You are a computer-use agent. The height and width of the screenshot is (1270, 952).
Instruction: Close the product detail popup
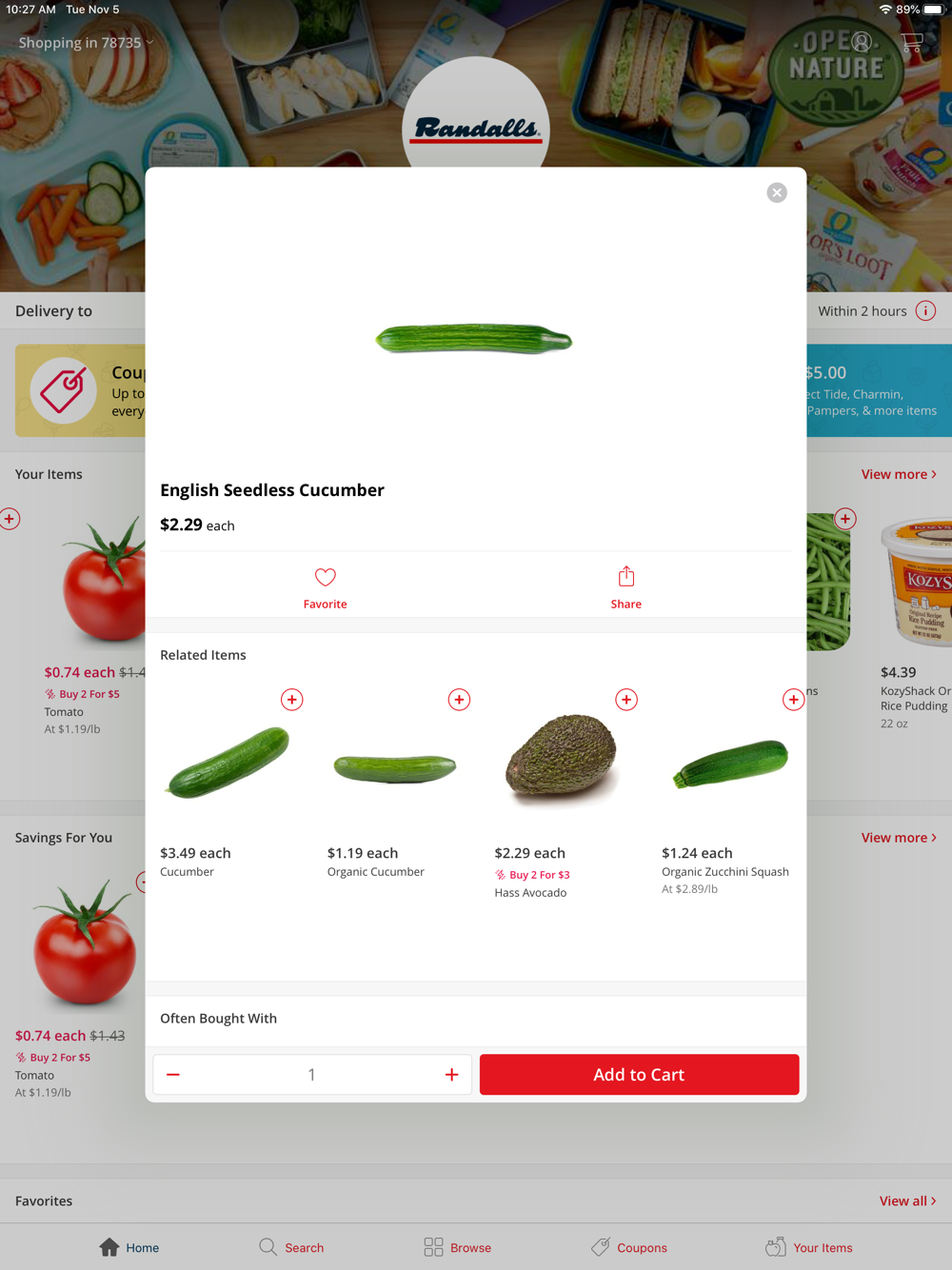coord(777,192)
